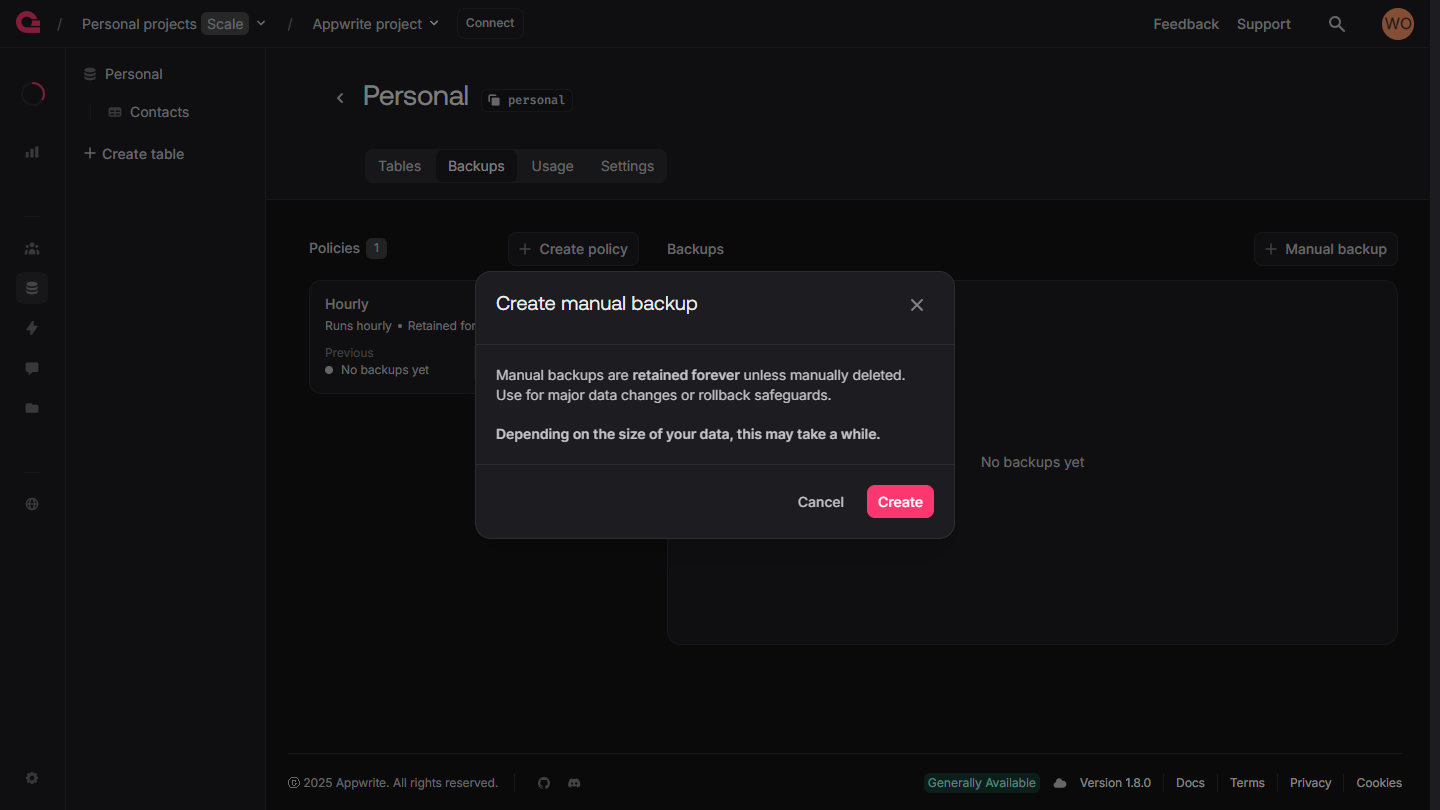Click the Create button in dialog
Image resolution: width=1440 pixels, height=810 pixels.
coord(900,502)
